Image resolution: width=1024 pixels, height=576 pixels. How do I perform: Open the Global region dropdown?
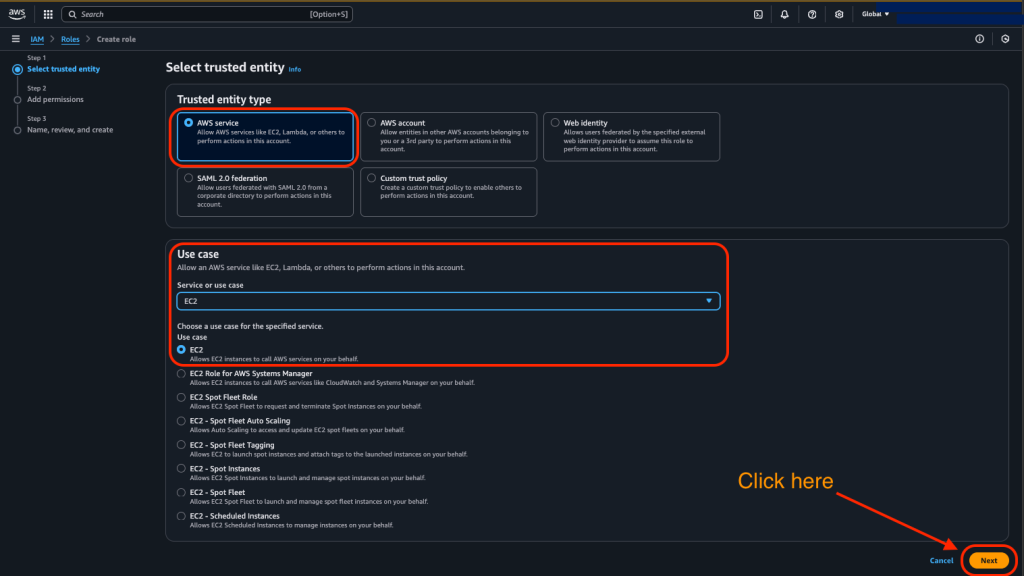875,14
